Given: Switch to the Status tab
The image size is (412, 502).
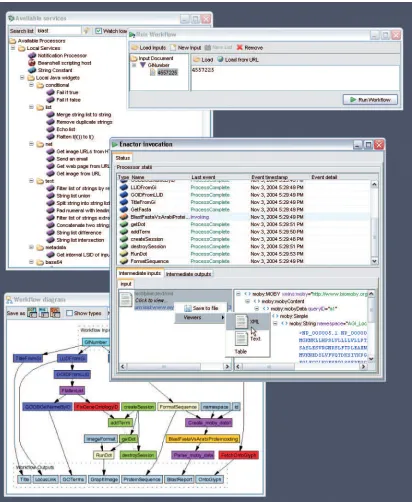Looking at the screenshot, I should pos(123,158).
